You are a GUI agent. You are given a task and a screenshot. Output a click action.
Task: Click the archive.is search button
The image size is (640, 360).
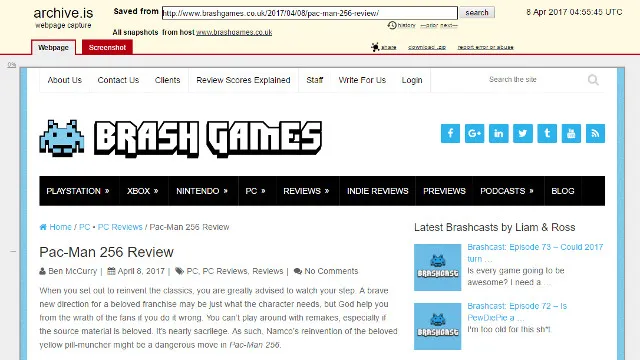point(477,13)
